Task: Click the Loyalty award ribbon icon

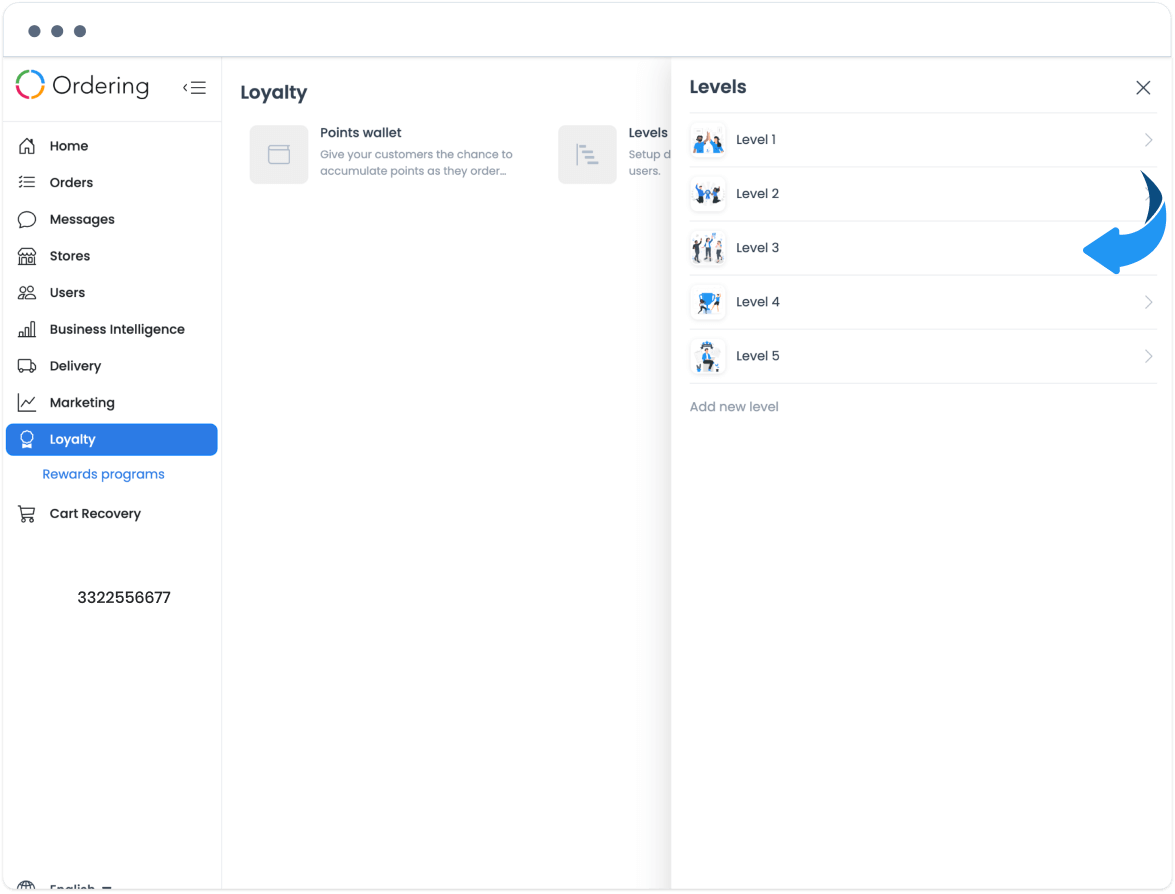Action: point(27,439)
